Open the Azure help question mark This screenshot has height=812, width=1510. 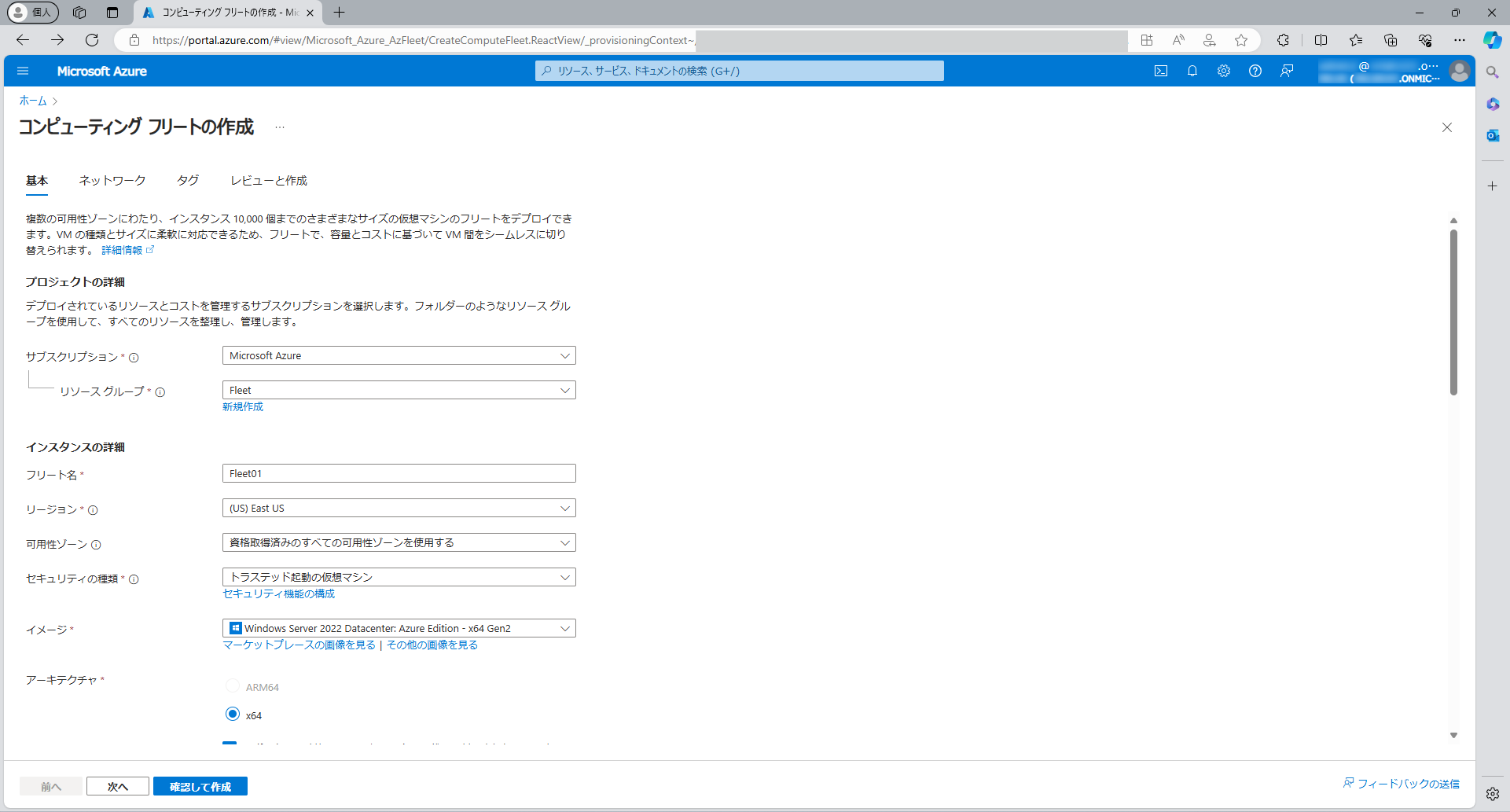1255,71
